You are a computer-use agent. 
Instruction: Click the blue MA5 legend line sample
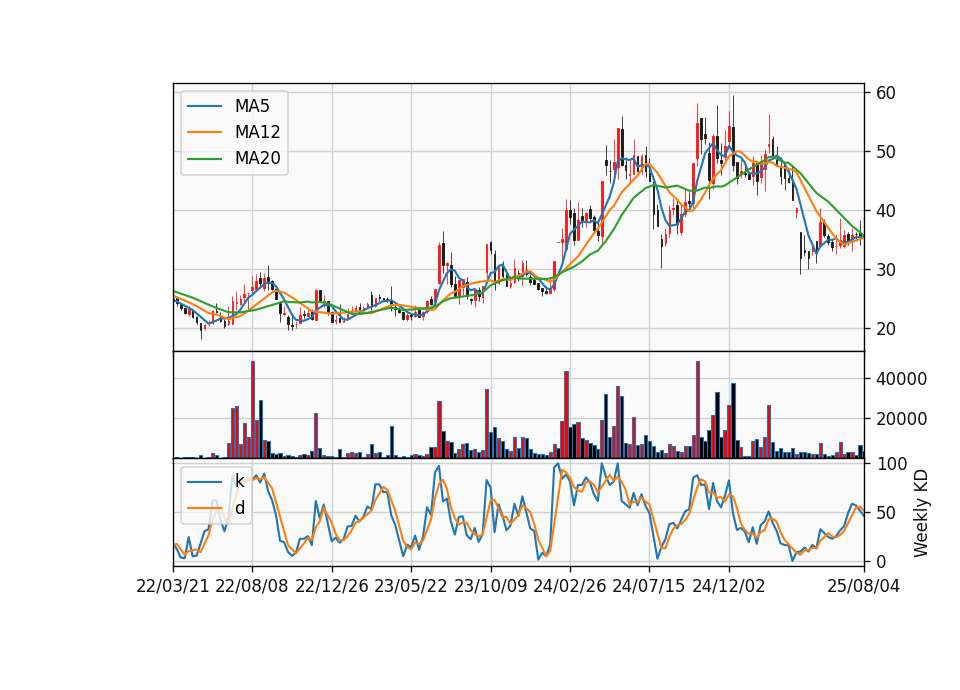(204, 106)
